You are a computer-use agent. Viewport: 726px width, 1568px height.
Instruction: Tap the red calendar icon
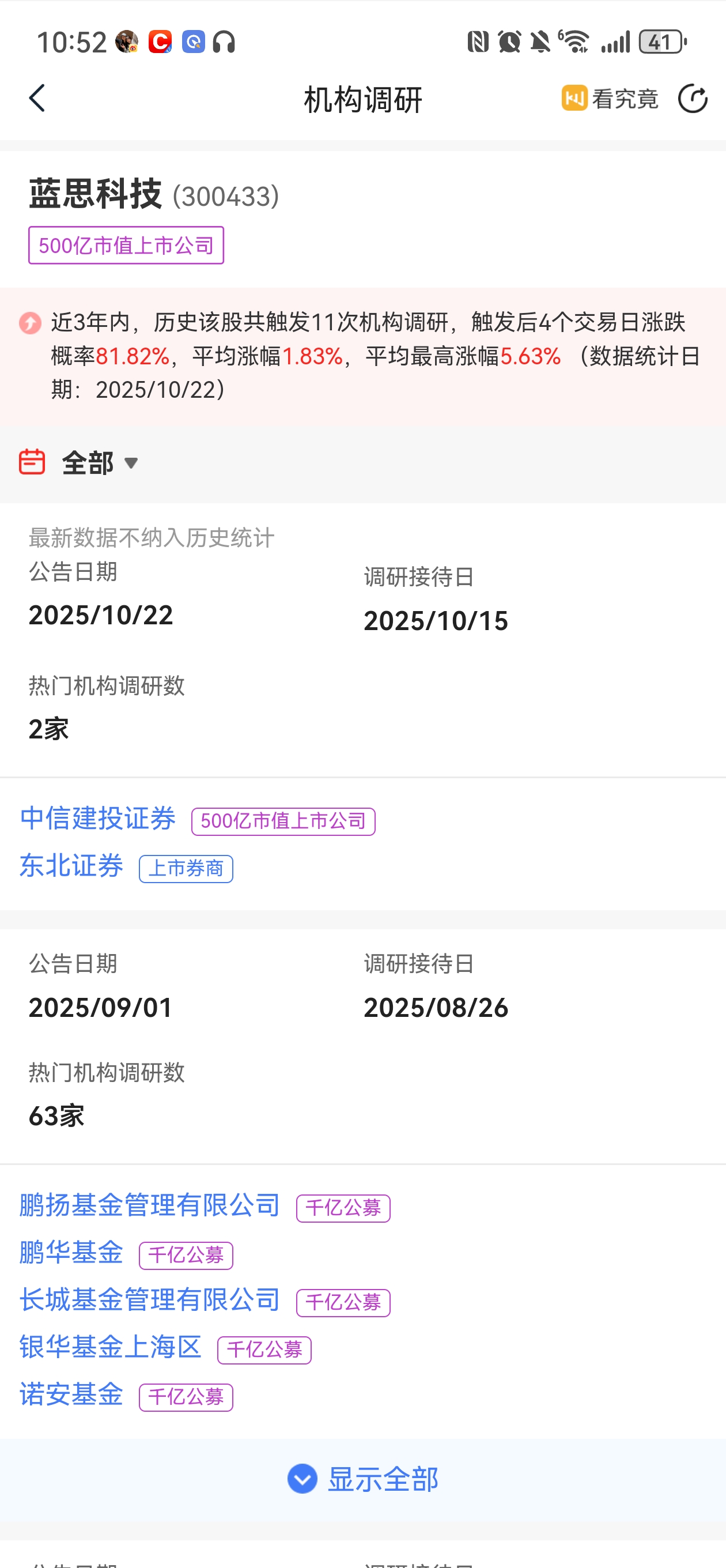pyautogui.click(x=32, y=462)
